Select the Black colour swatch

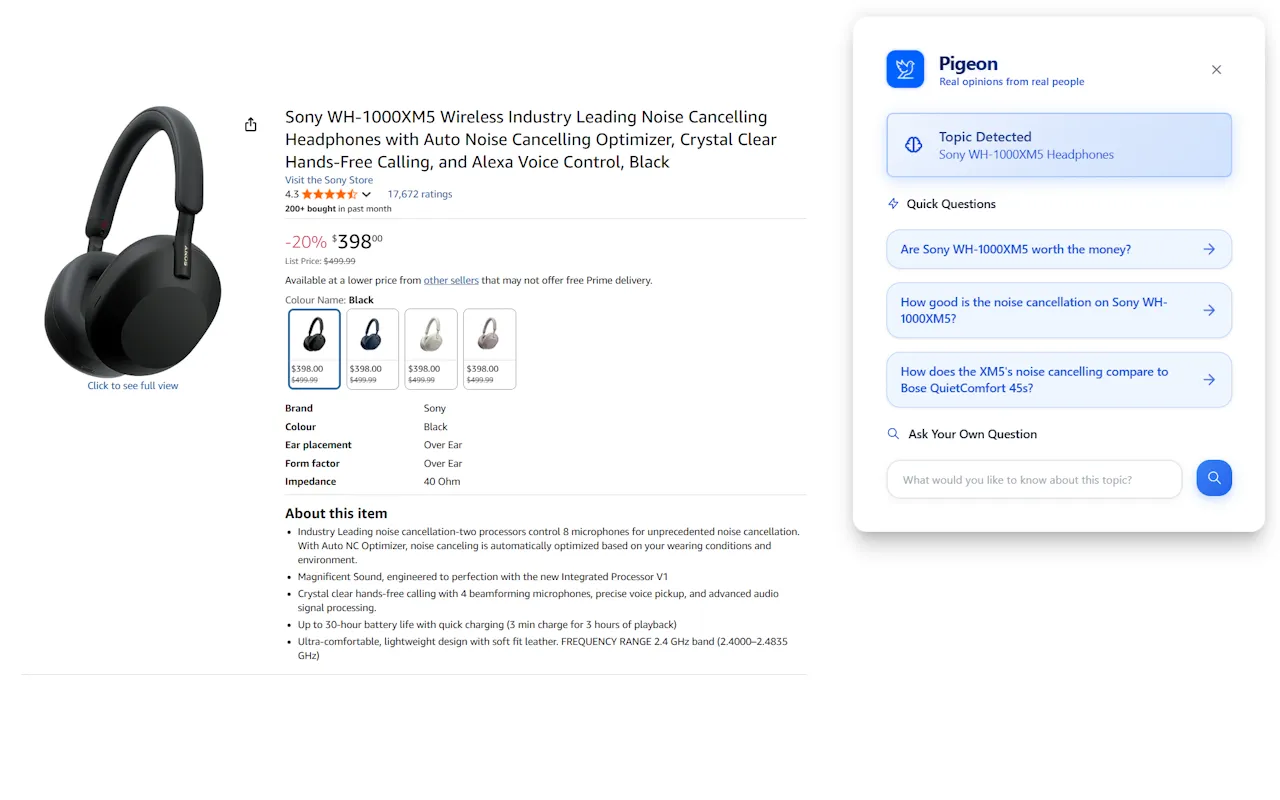pos(314,348)
